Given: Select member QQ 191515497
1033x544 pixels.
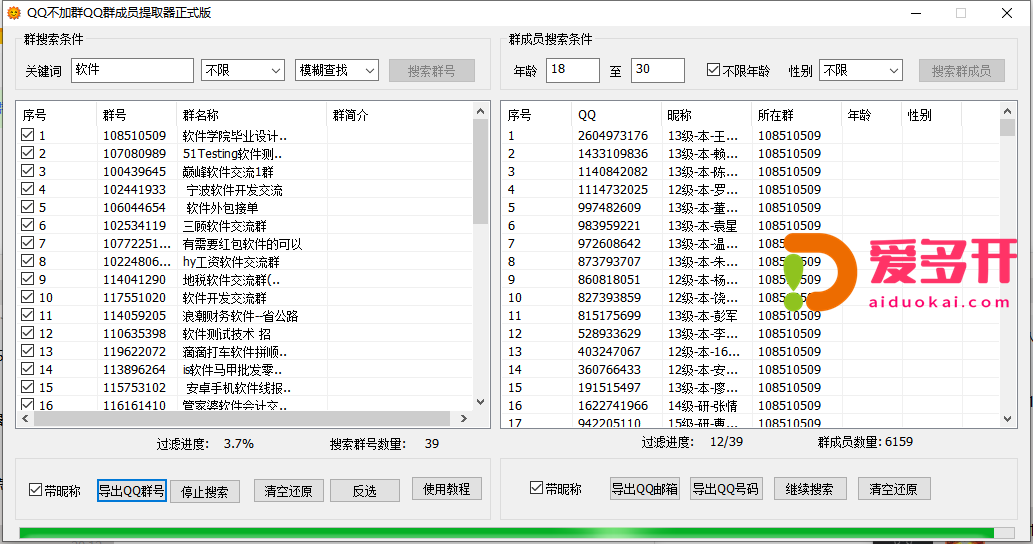Looking at the screenshot, I should pos(609,388).
